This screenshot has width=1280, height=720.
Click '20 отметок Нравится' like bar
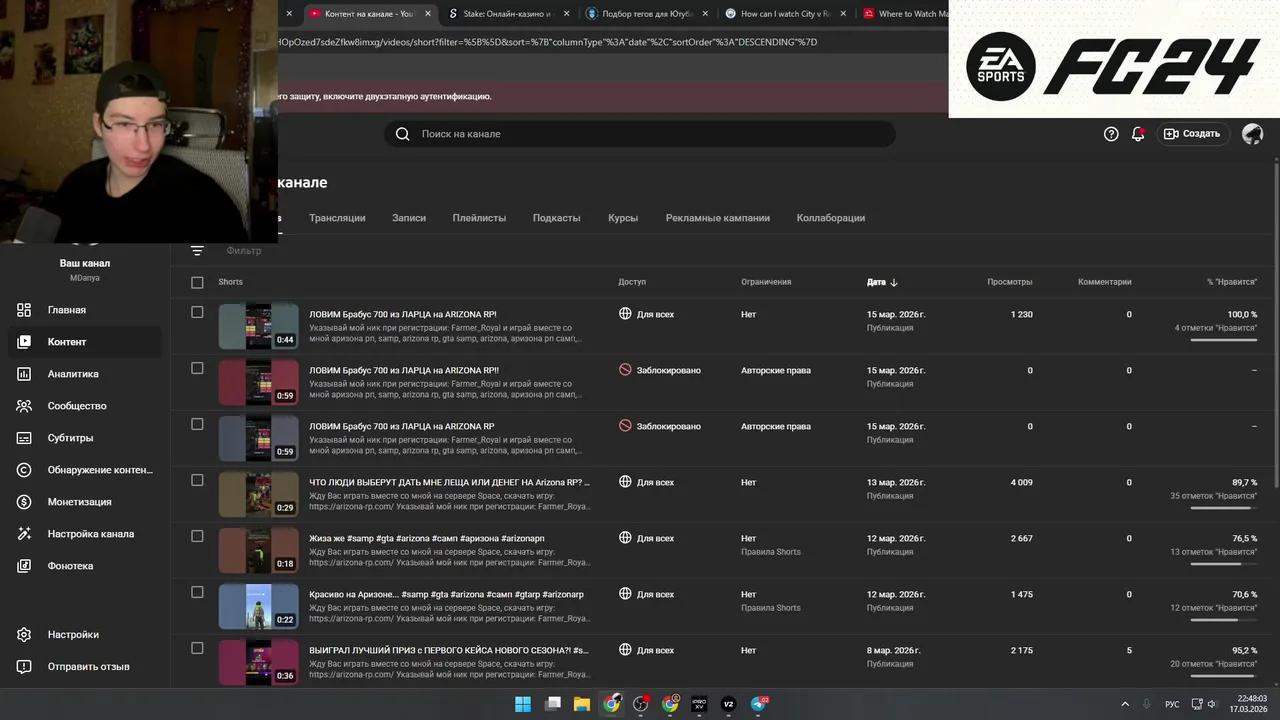[1224, 676]
